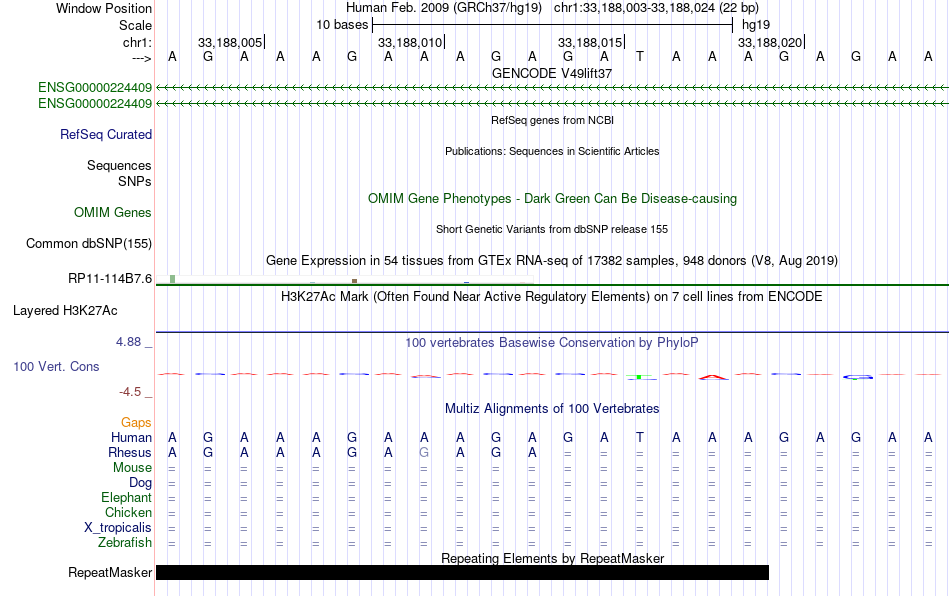
Task: Click the 33,188,005 ruler coordinate
Action: [230, 42]
